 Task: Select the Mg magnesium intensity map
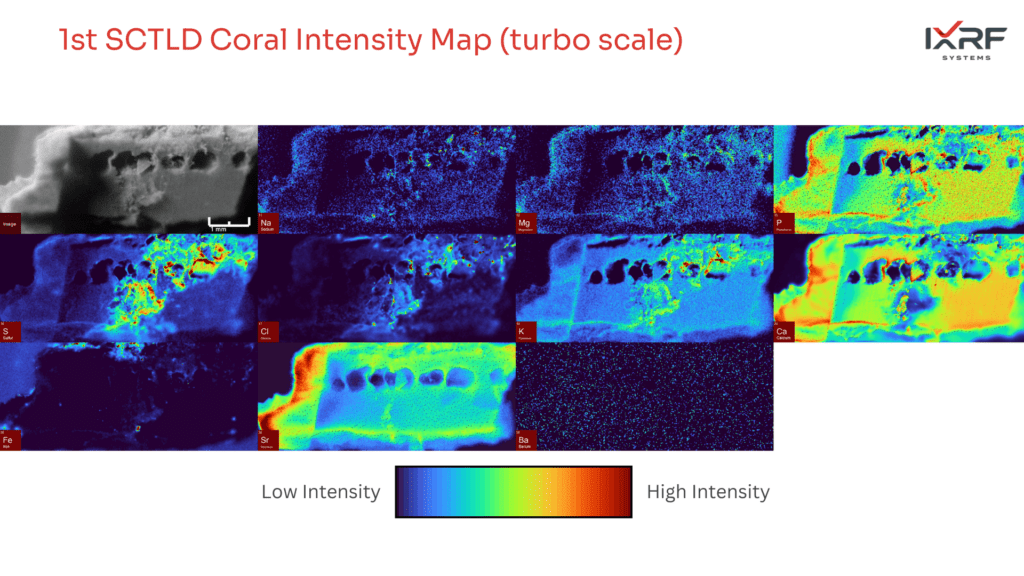tap(645, 179)
